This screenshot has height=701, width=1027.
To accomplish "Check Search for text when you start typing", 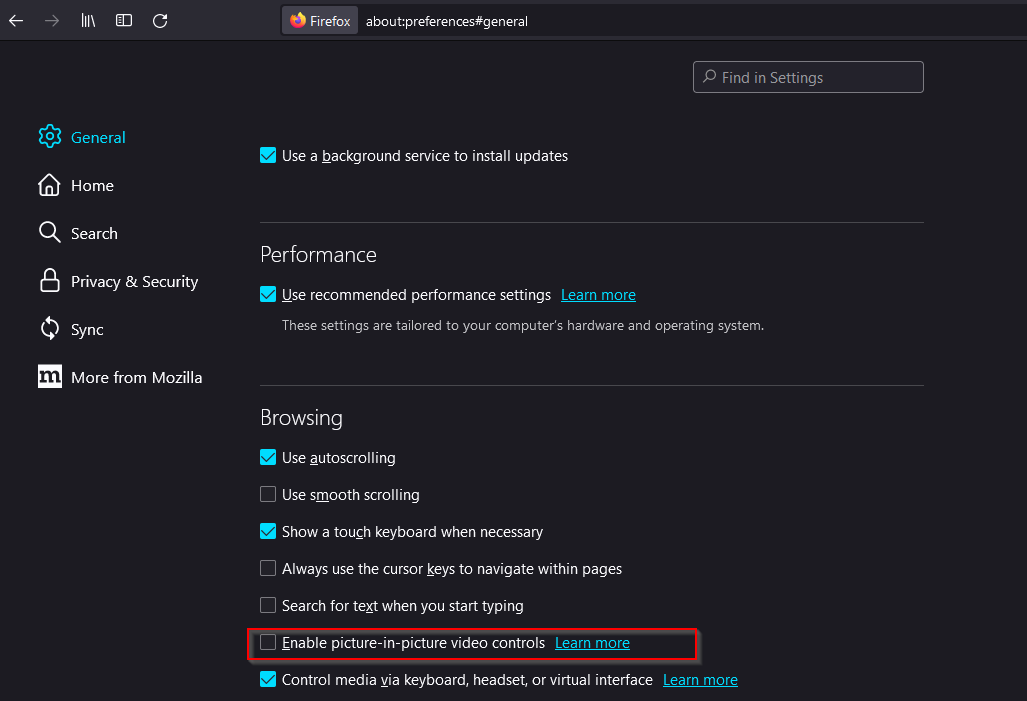I will (268, 605).
